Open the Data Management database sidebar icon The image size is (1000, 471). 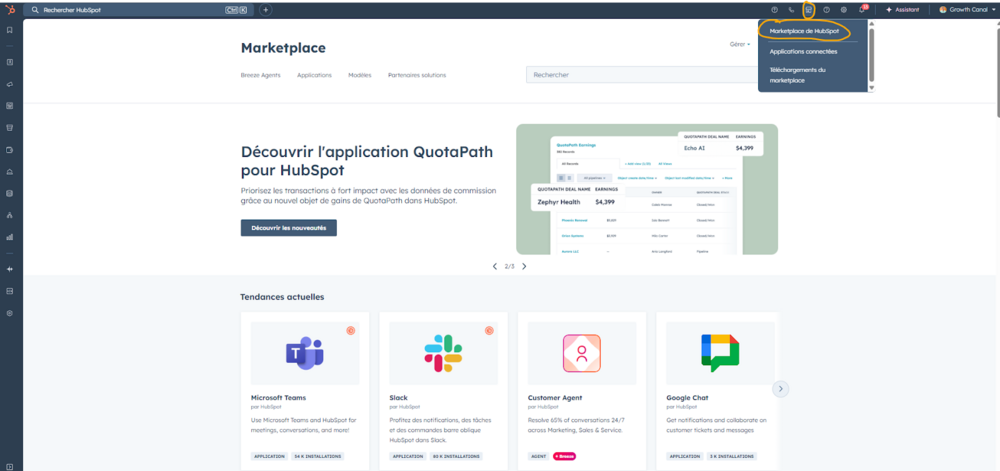pyautogui.click(x=10, y=193)
